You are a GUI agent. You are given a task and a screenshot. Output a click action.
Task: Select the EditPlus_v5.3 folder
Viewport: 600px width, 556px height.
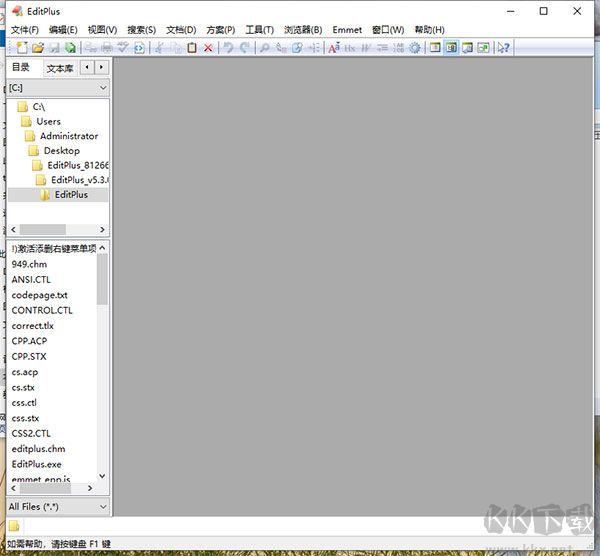pyautogui.click(x=72, y=180)
